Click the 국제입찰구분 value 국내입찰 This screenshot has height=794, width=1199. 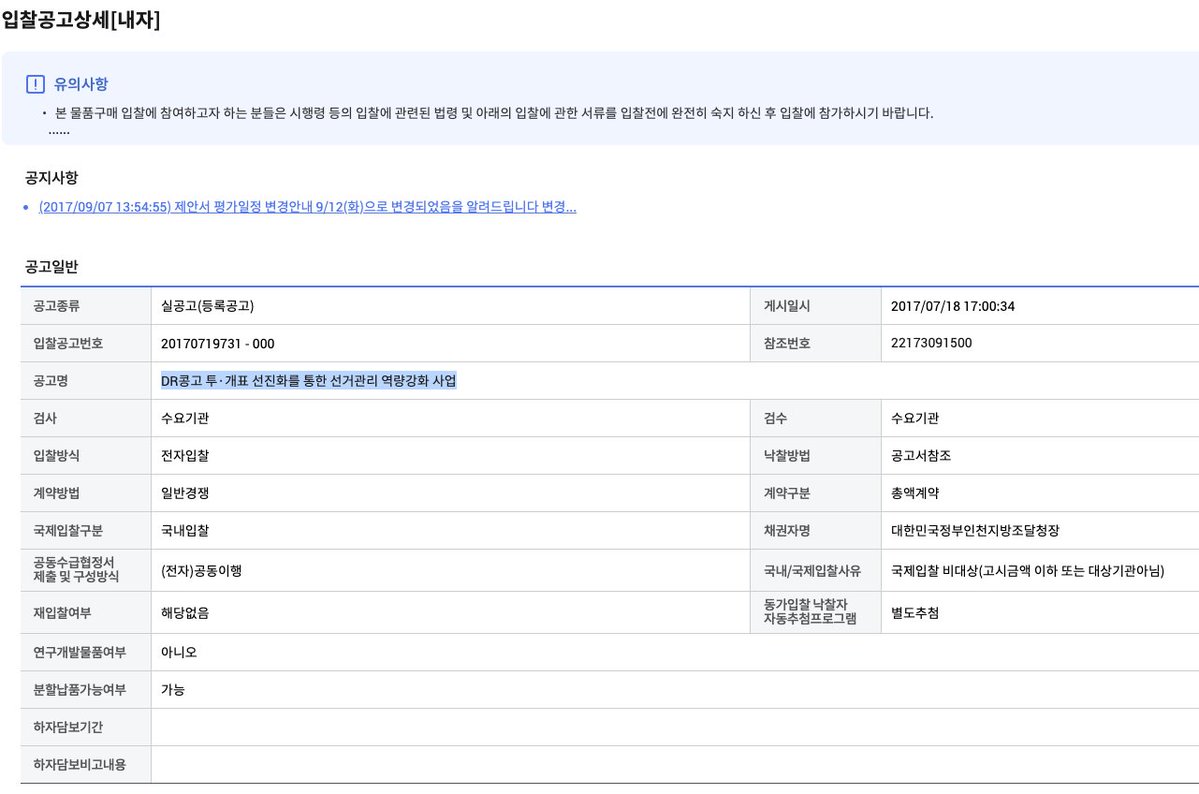(x=185, y=530)
